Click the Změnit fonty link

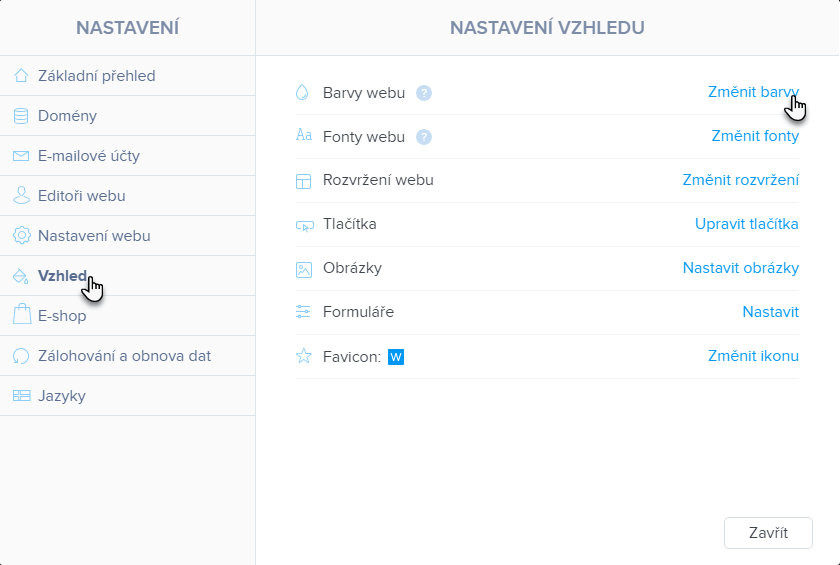point(755,136)
